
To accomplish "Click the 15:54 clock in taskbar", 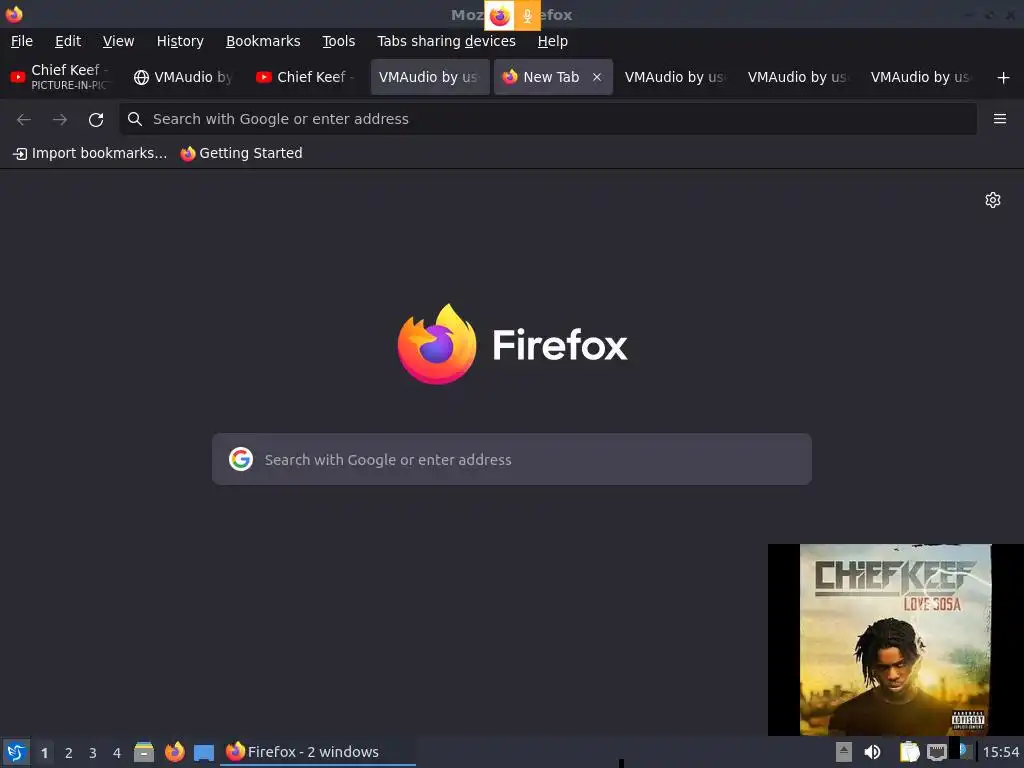I will tap(1000, 752).
